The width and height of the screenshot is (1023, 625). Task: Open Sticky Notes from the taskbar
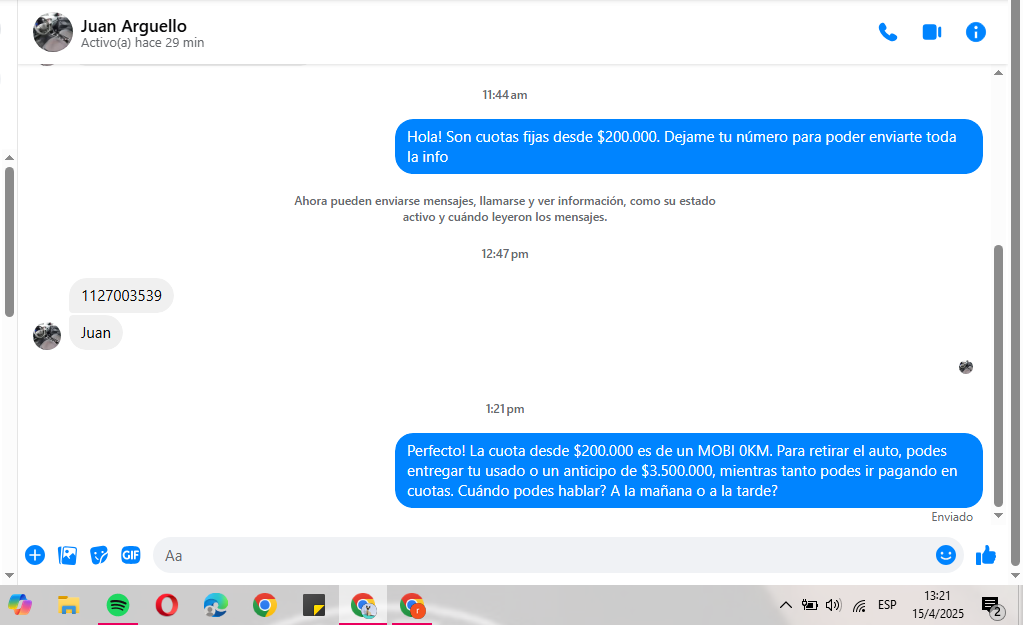[x=314, y=605]
